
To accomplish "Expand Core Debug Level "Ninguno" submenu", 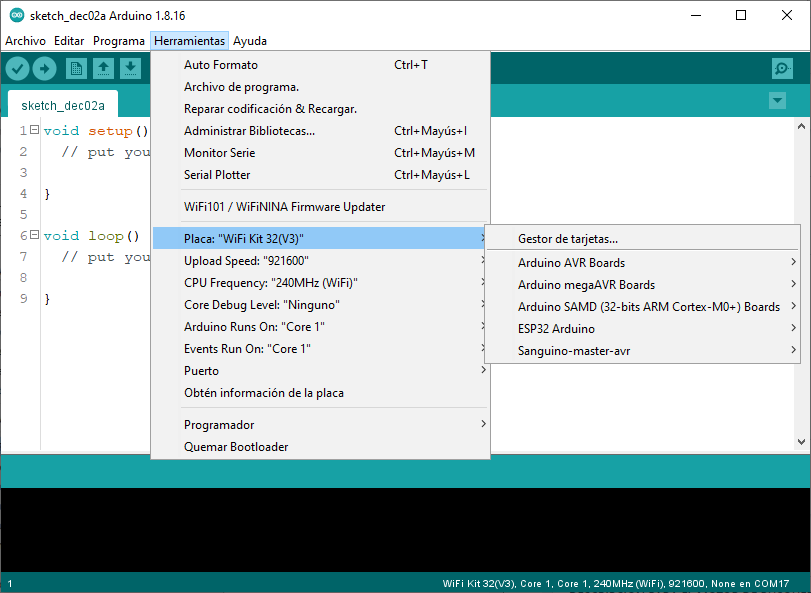I will (x=321, y=305).
